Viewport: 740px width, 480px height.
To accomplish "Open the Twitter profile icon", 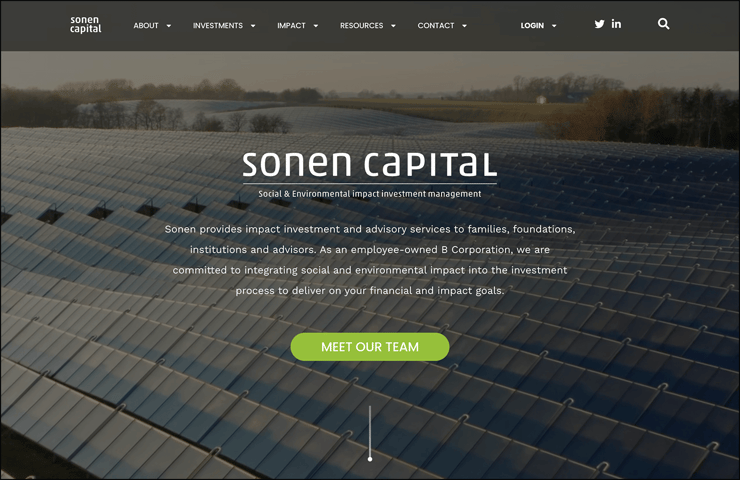I will pyautogui.click(x=599, y=24).
